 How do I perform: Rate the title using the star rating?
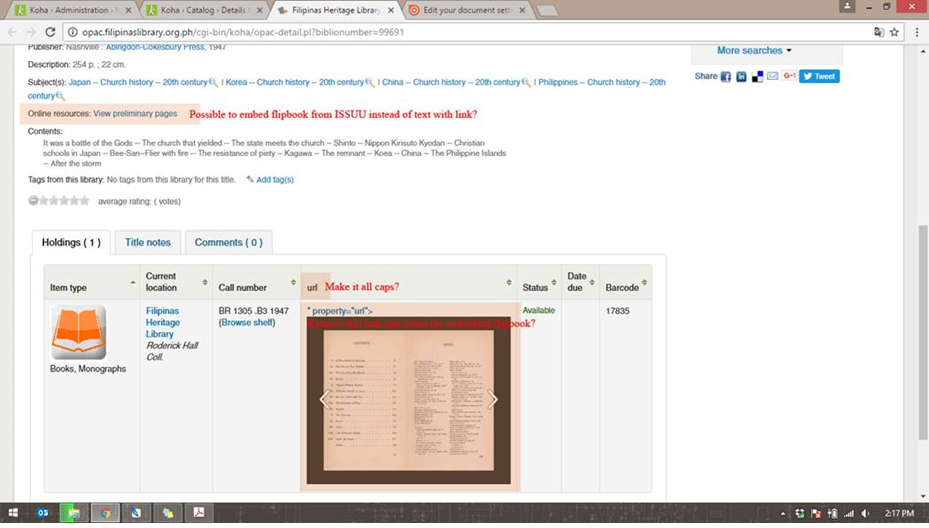[x=52, y=201]
